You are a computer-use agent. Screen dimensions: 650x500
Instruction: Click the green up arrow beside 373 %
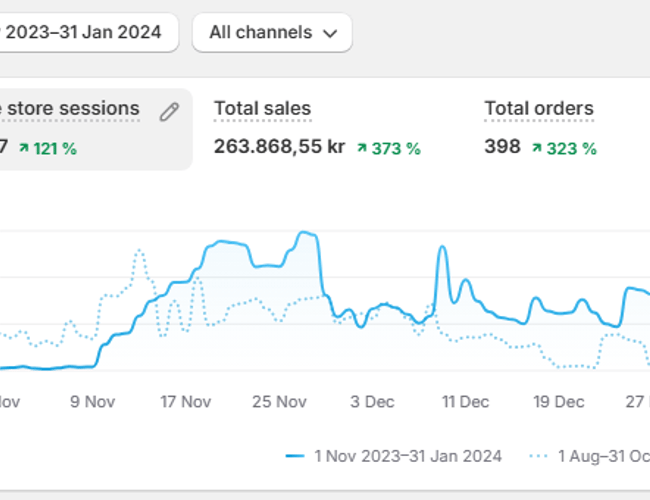pos(362,148)
